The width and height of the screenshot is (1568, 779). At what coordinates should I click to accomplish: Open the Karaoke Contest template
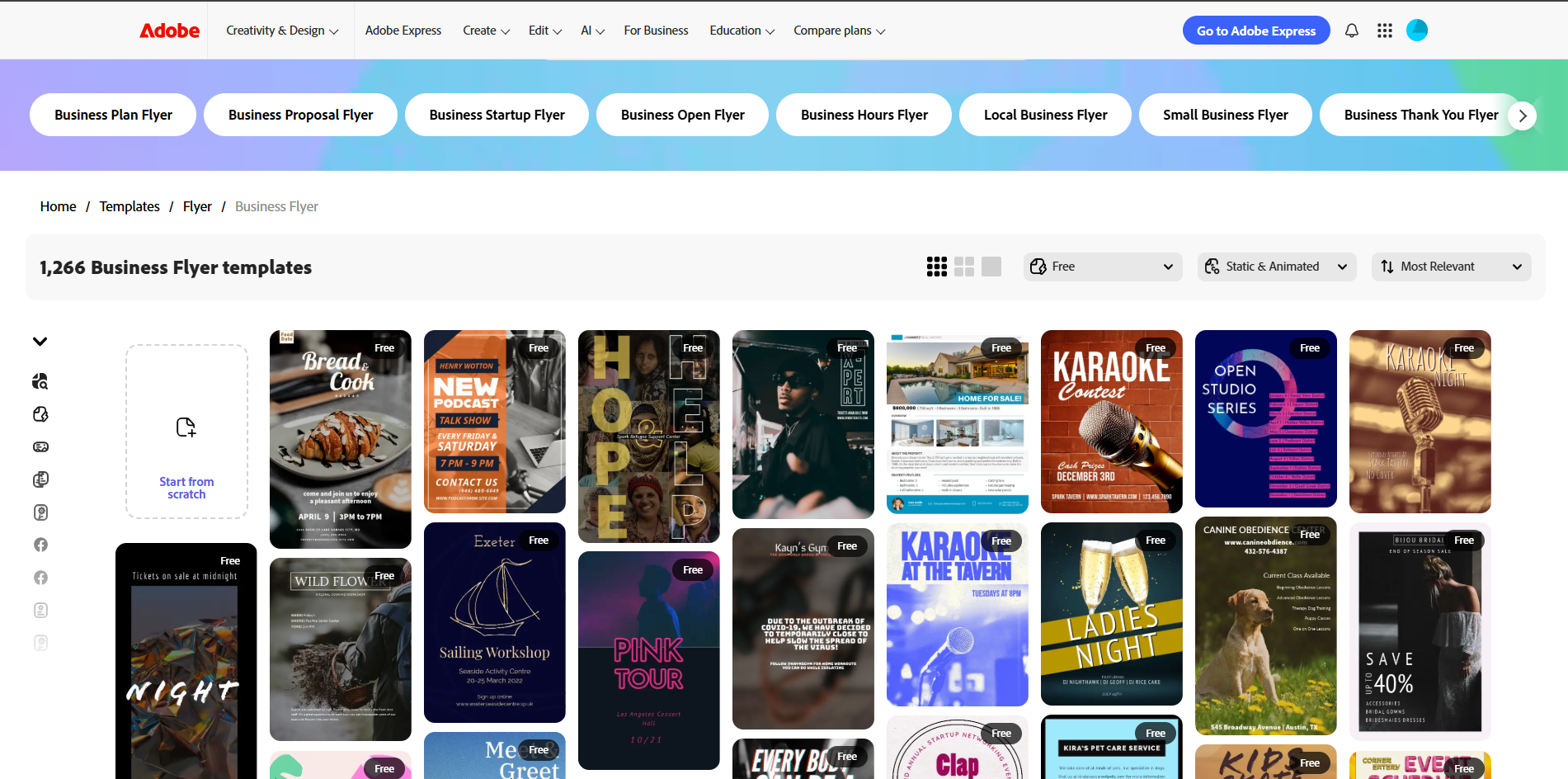coord(1111,421)
